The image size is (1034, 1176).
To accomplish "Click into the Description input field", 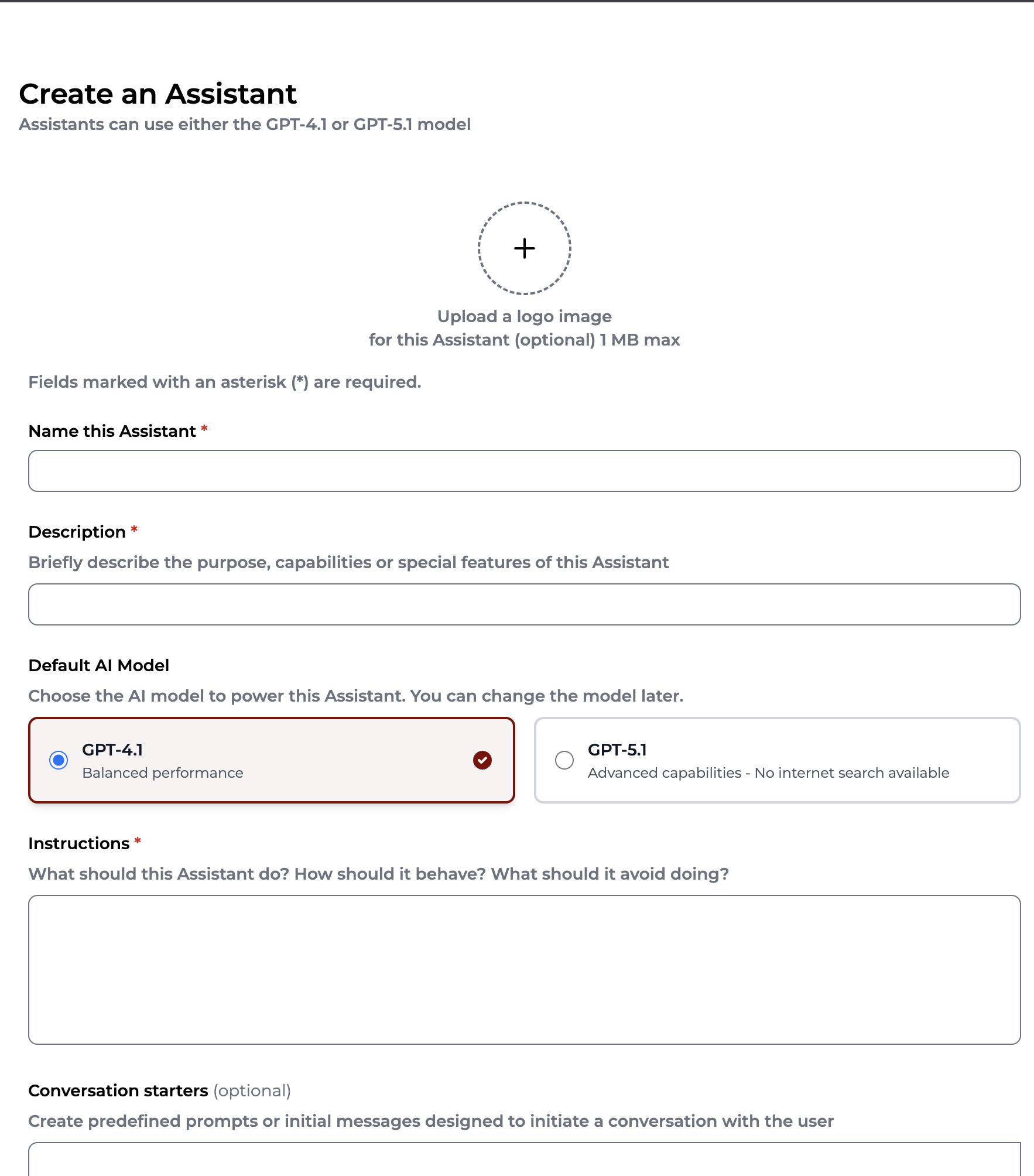I will (525, 604).
